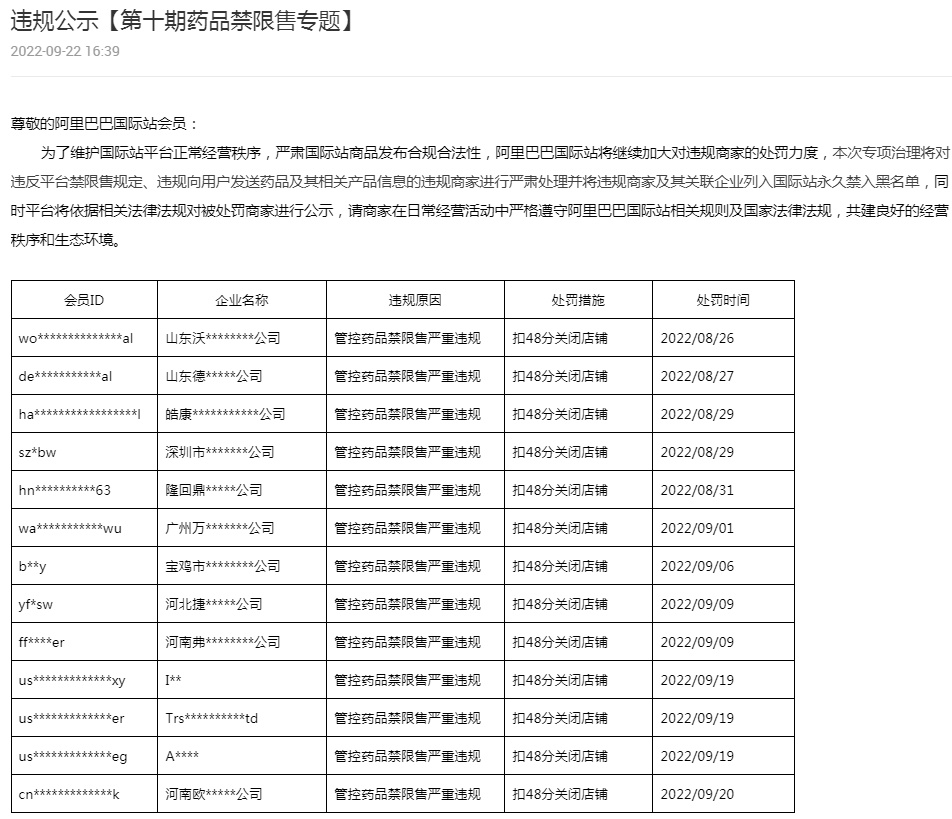Click penalty date 2022/09/20
The height and width of the screenshot is (819, 952).
(x=697, y=794)
